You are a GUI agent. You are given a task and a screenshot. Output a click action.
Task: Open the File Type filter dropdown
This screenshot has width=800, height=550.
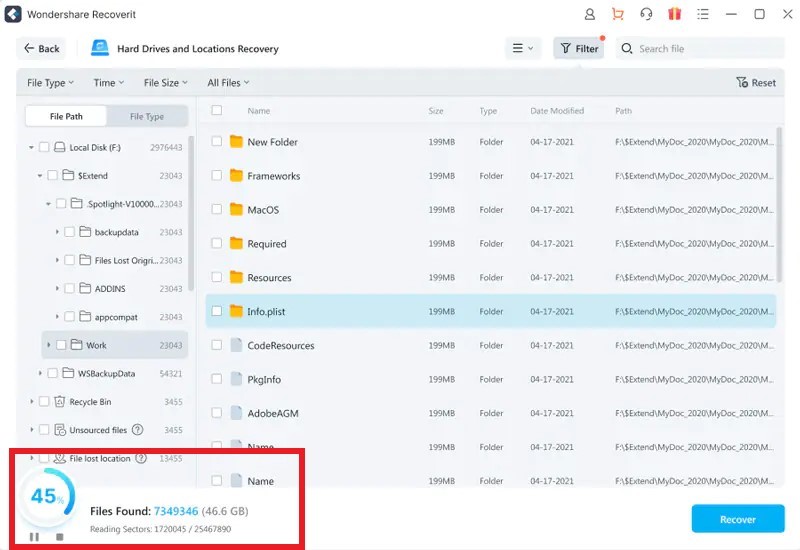click(x=50, y=83)
